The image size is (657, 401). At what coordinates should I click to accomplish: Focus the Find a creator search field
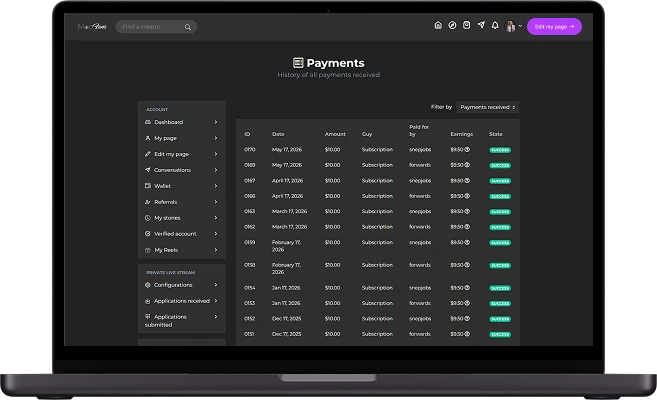156,27
